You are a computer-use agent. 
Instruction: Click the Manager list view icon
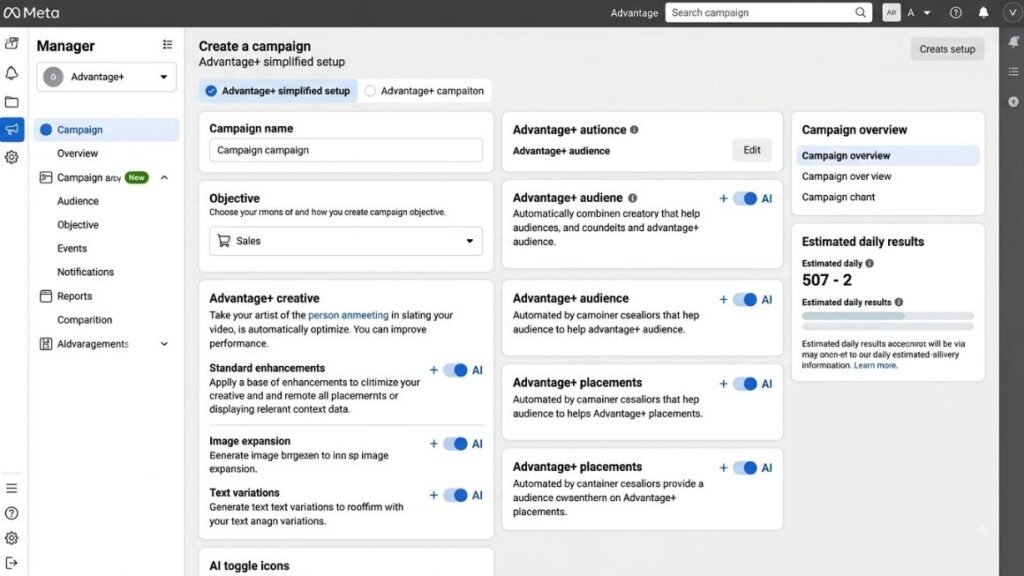168,44
